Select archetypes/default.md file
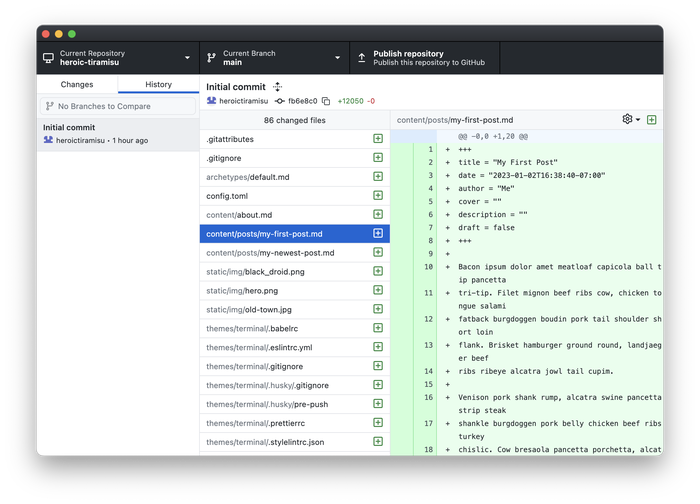 point(295,177)
